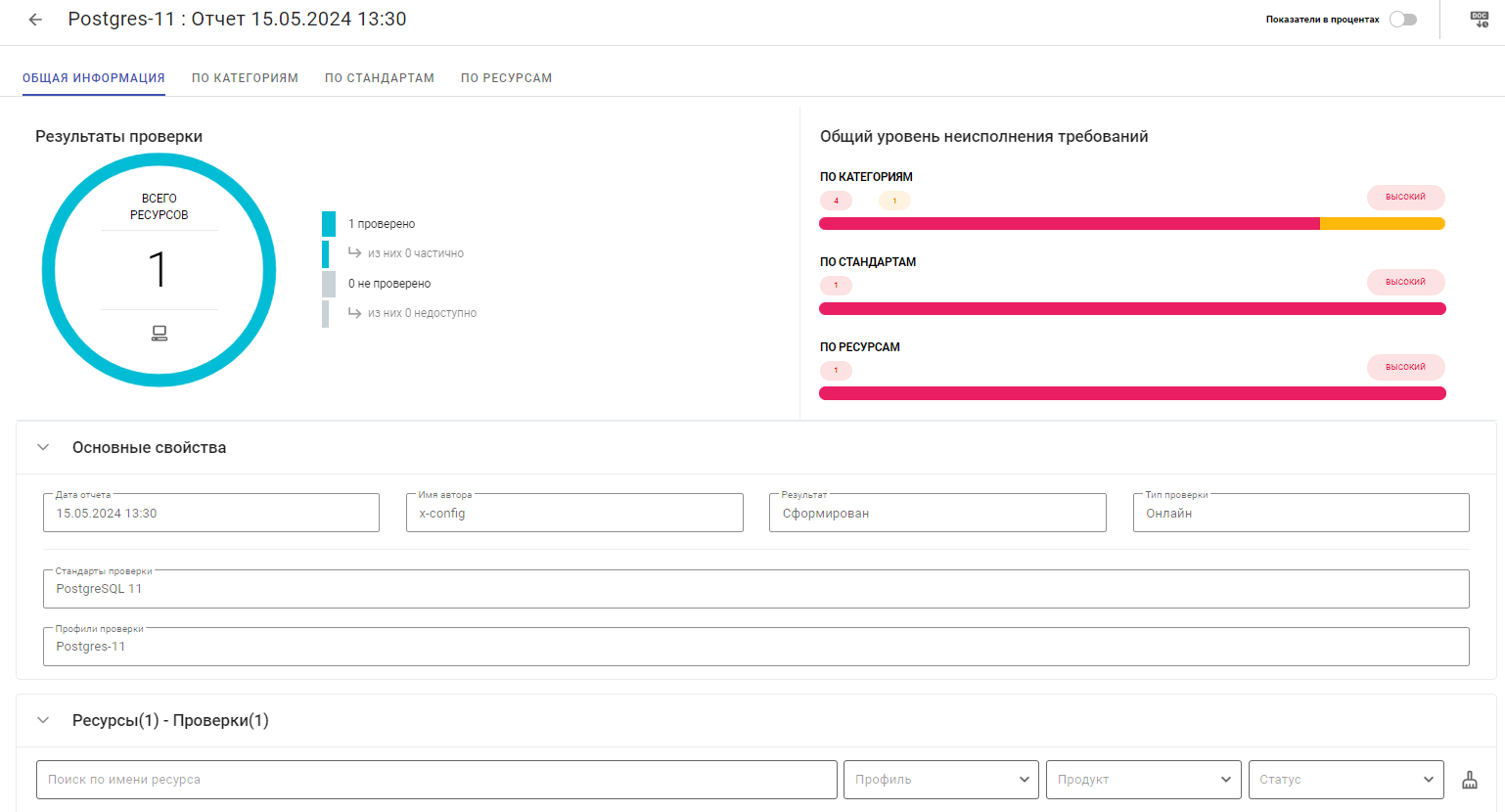Open the Продукт dropdown filter
1505x812 pixels.
1143,780
